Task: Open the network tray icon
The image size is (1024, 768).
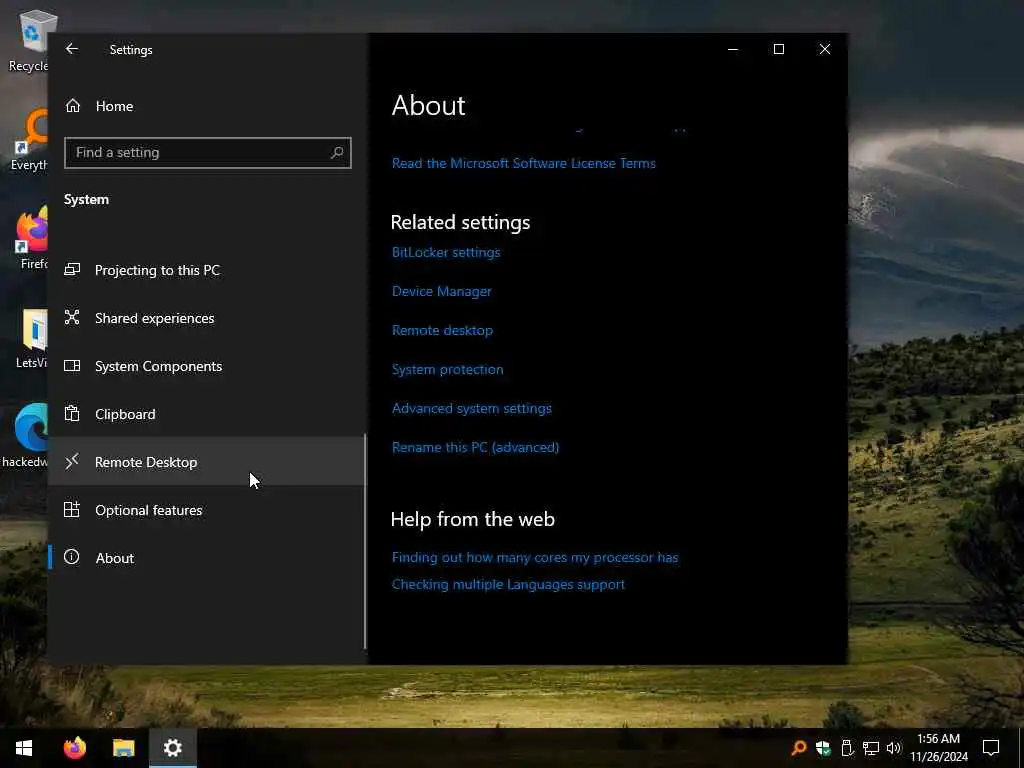Action: (x=871, y=748)
